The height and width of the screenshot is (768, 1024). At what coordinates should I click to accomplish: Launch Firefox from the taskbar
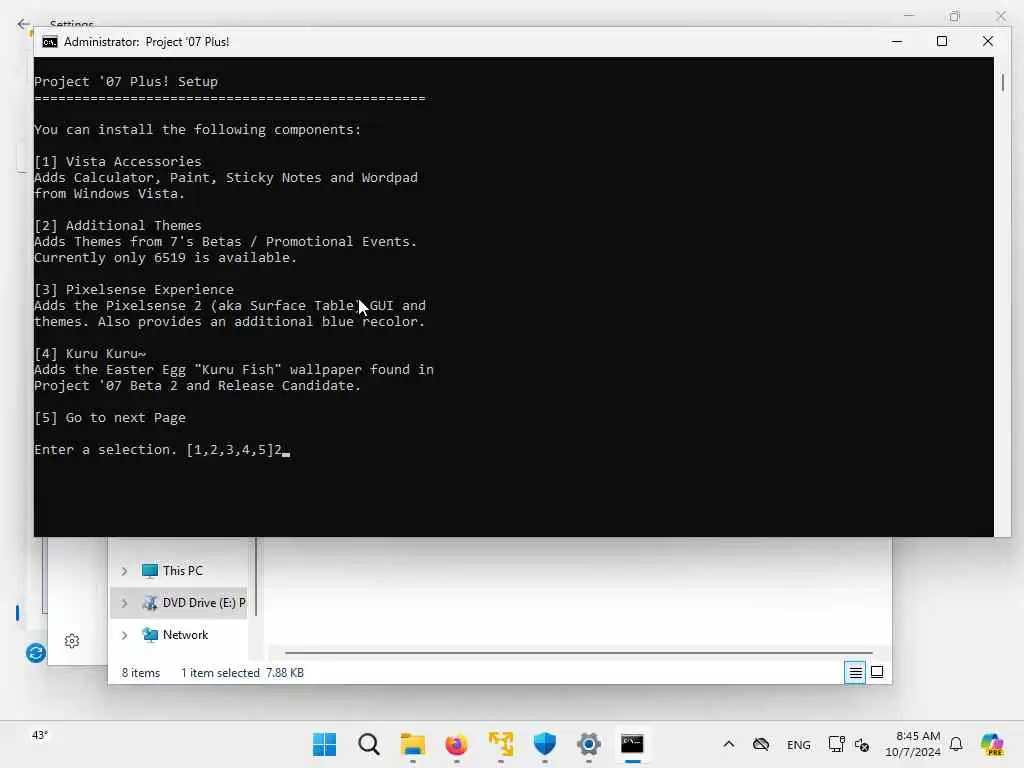point(456,744)
